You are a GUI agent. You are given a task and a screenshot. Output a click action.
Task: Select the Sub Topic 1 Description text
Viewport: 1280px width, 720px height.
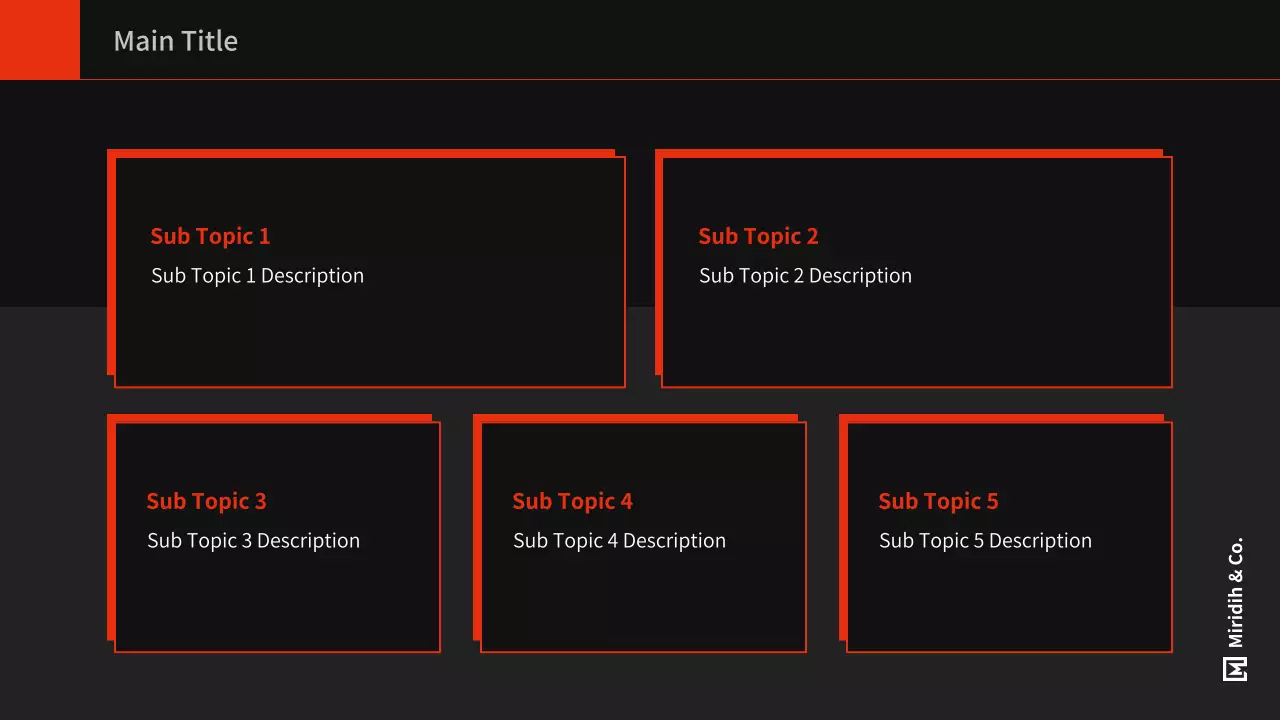[x=257, y=276]
